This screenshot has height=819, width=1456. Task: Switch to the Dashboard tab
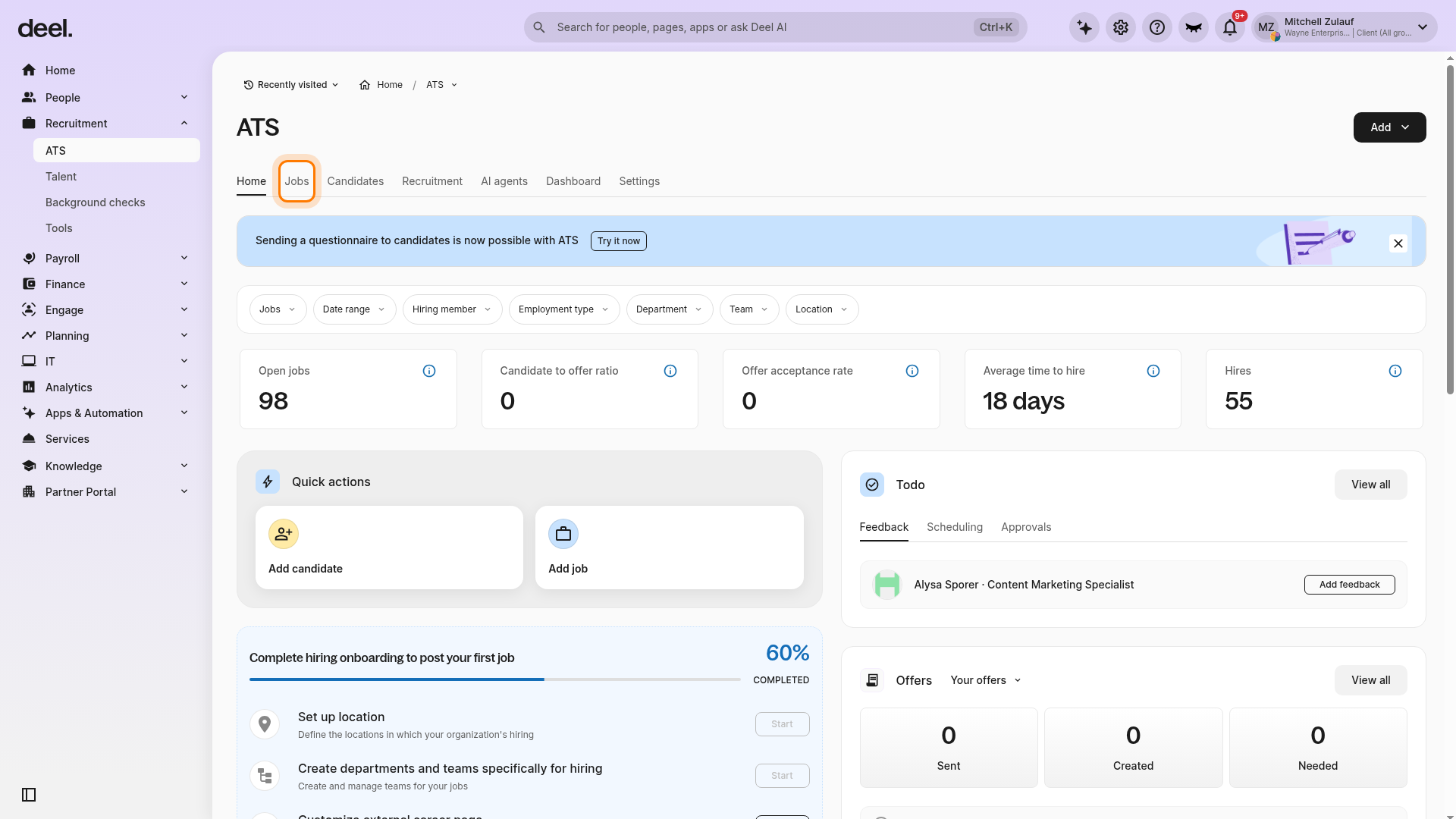573,181
